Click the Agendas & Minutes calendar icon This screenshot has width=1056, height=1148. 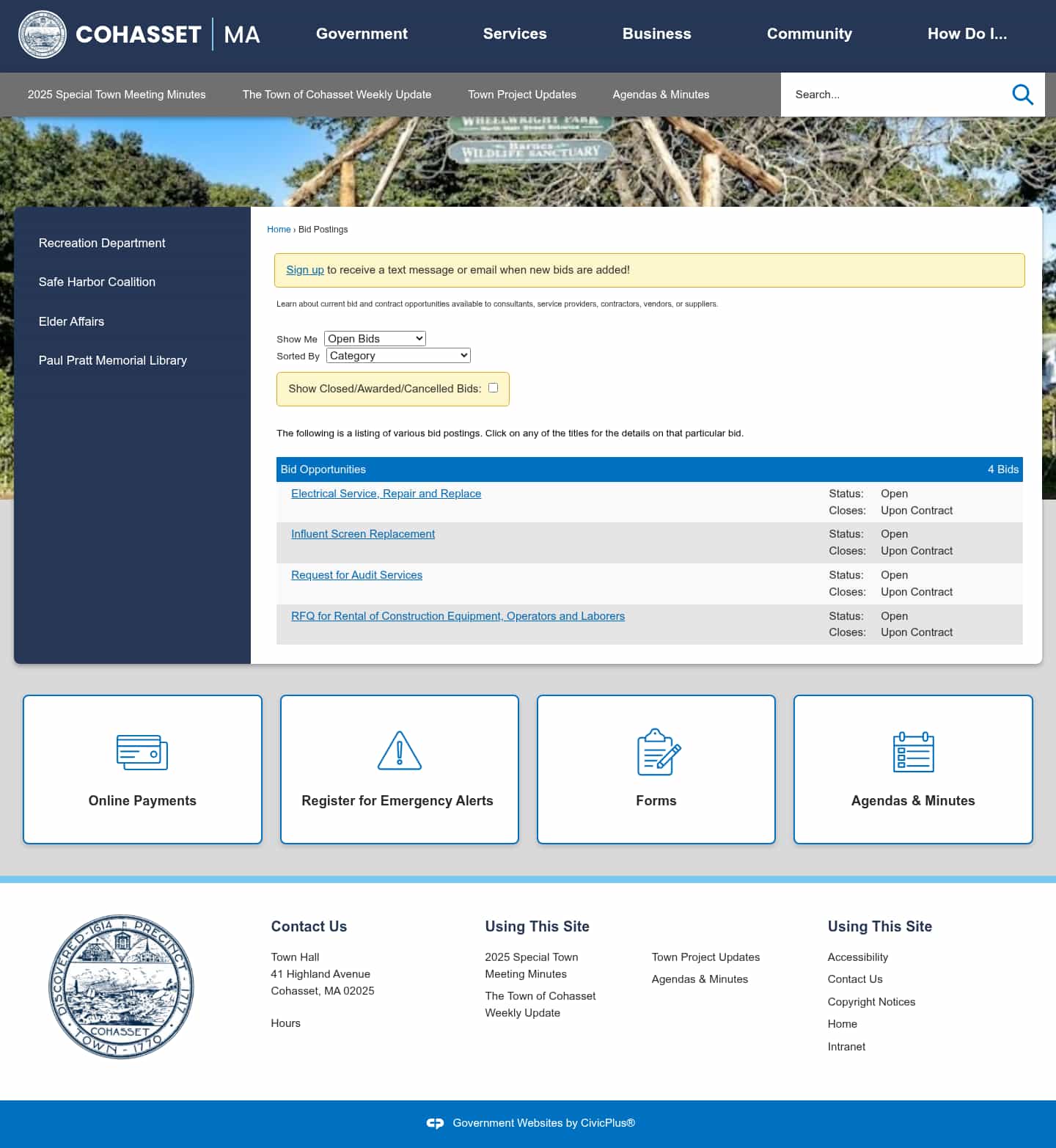[912, 751]
